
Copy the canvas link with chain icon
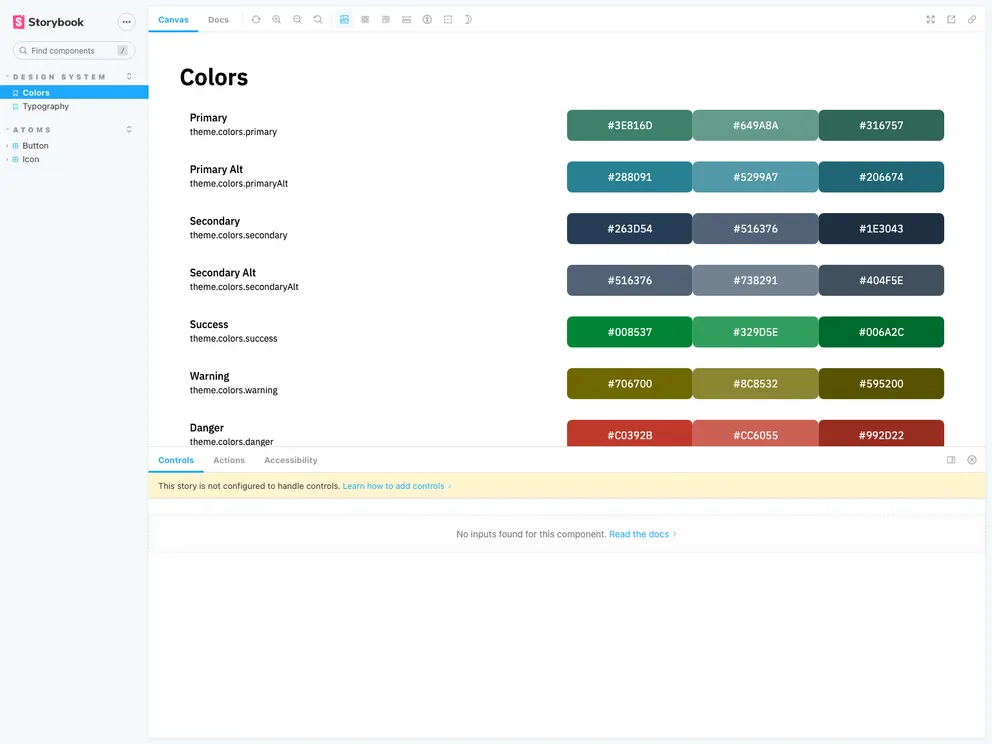click(972, 20)
